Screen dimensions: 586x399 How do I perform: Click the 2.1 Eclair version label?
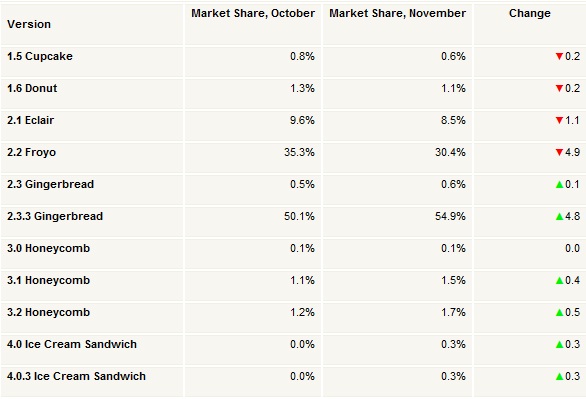pyautogui.click(x=31, y=120)
